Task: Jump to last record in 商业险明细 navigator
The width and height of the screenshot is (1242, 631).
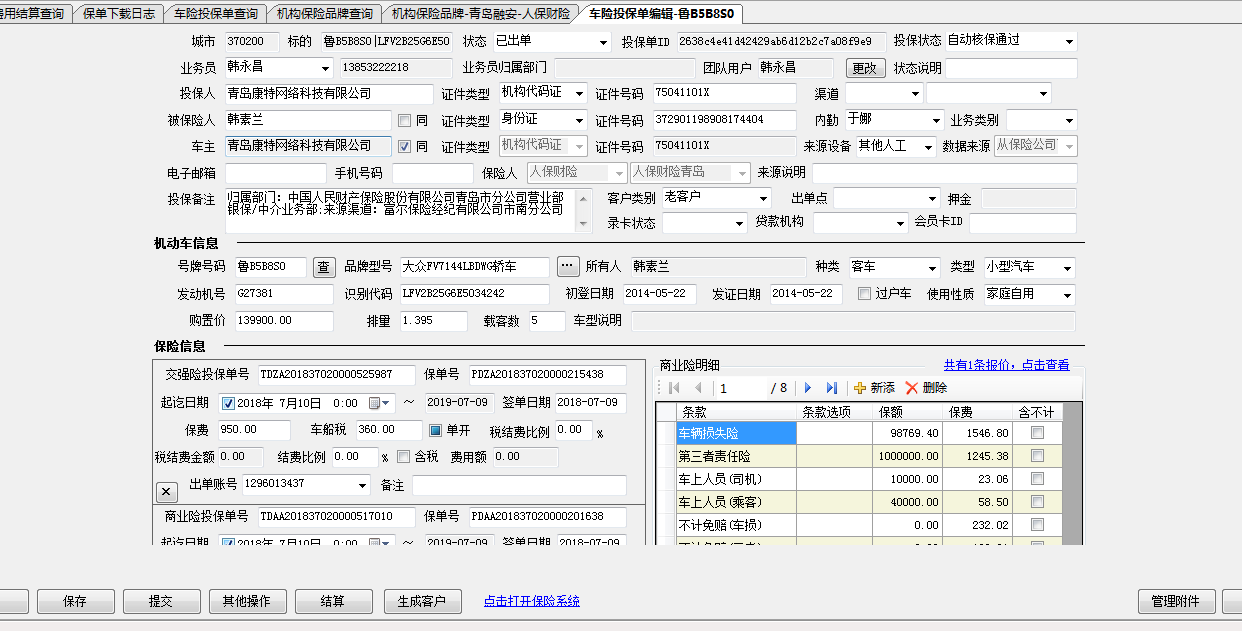Action: (x=831, y=388)
